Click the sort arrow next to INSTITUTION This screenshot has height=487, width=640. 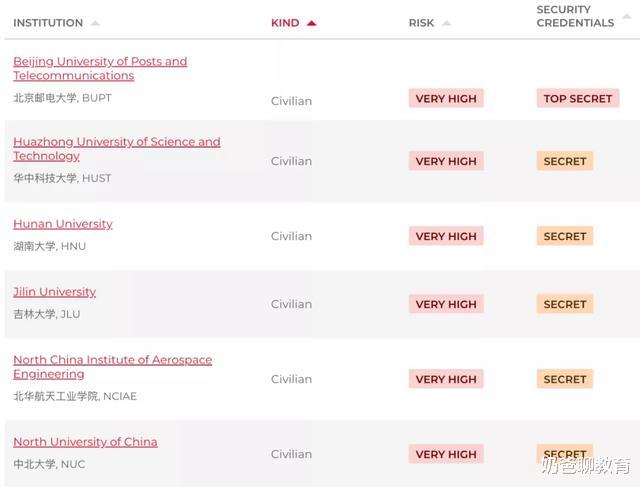96,23
